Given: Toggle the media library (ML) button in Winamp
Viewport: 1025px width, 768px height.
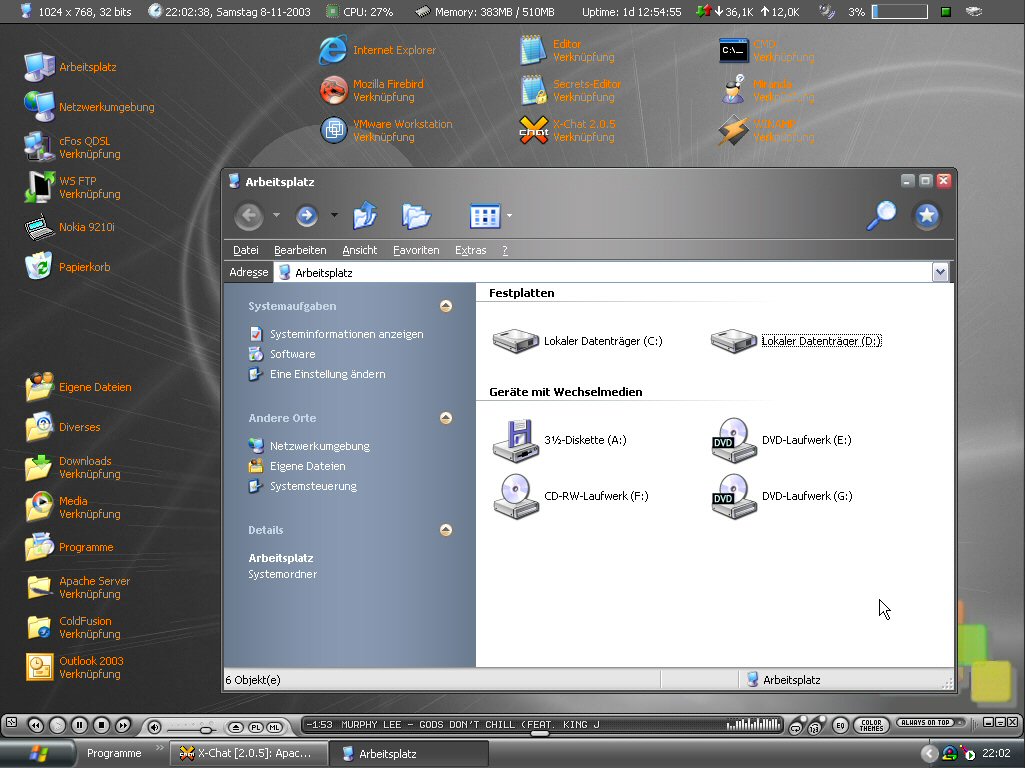Looking at the screenshot, I should pos(274,727).
